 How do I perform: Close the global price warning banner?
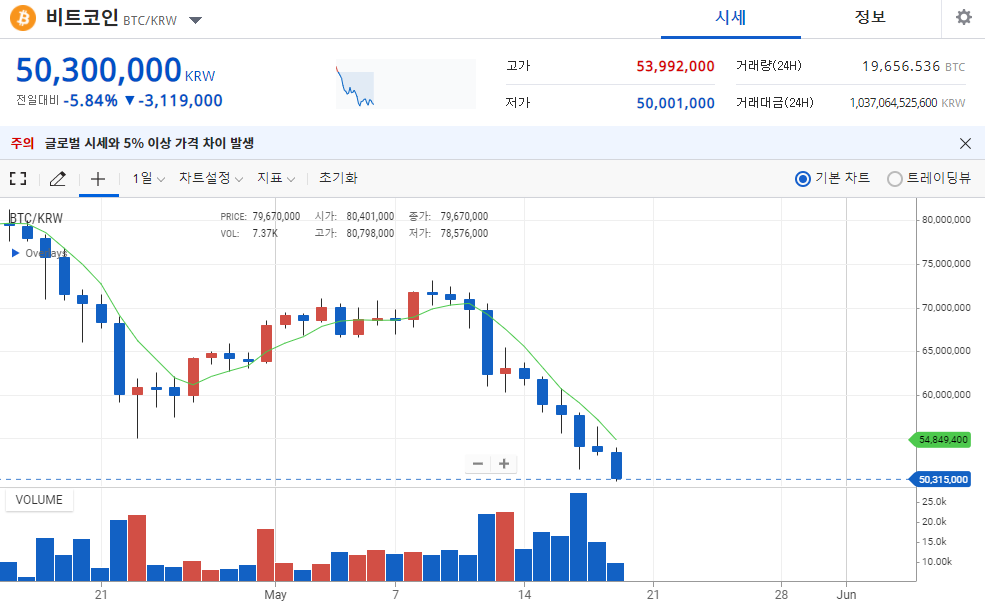(966, 143)
